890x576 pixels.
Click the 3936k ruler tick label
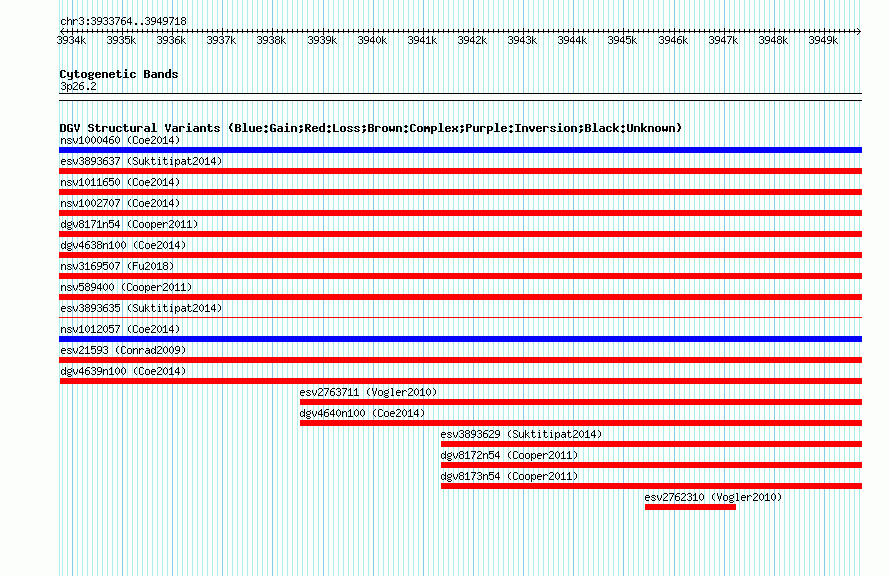pos(171,40)
